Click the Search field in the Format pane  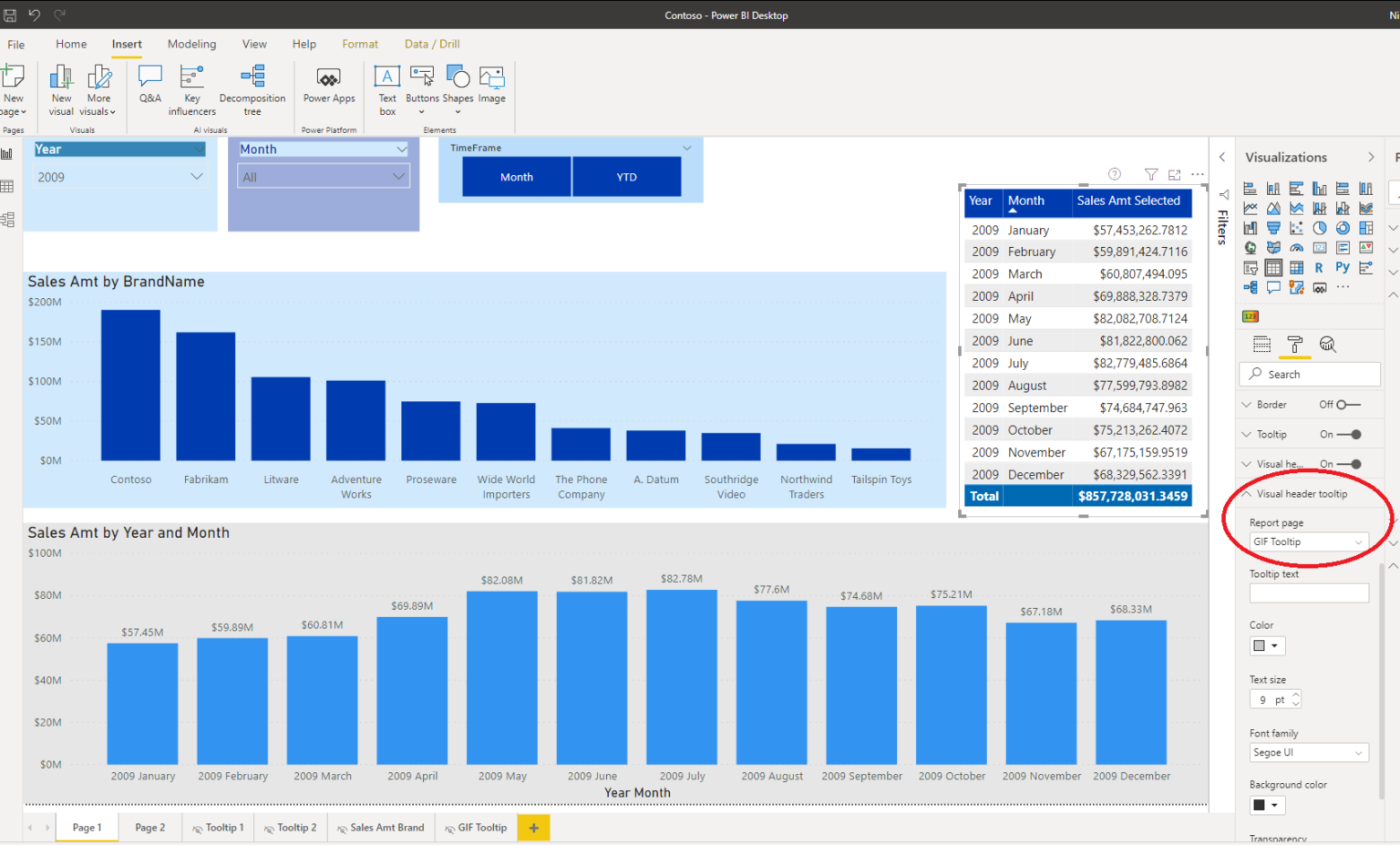(1309, 374)
